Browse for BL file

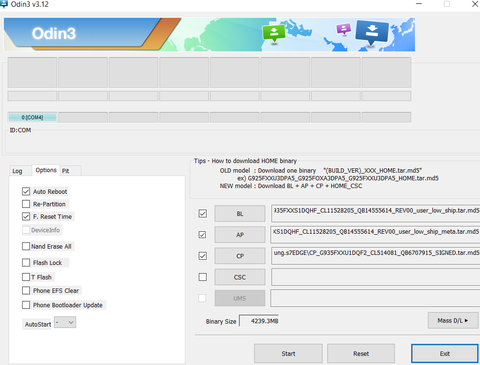240,214
